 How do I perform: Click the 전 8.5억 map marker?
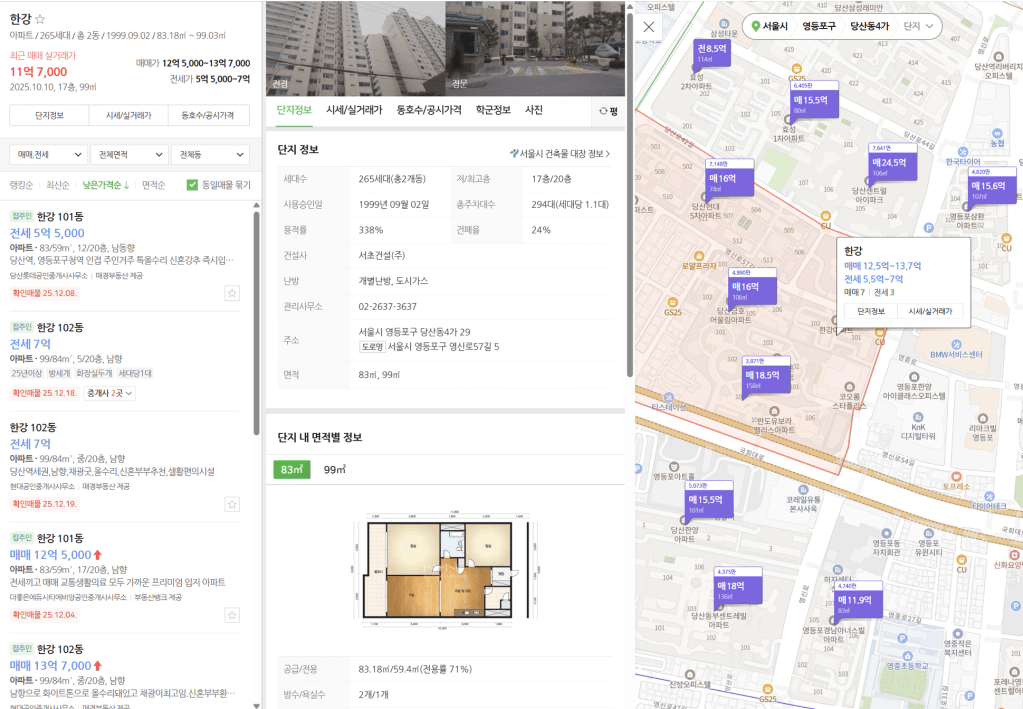[712, 50]
